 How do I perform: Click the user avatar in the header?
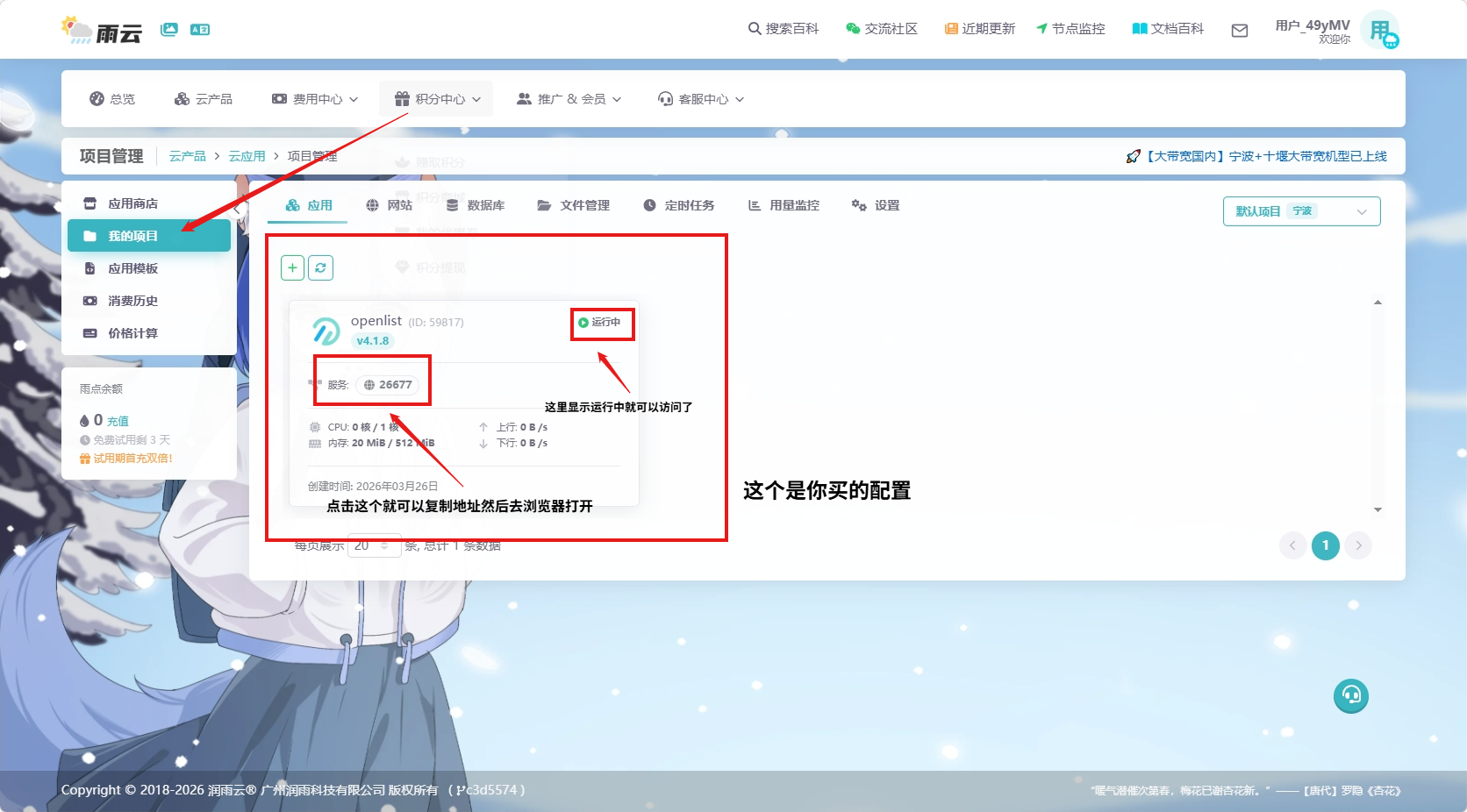pyautogui.click(x=1380, y=30)
